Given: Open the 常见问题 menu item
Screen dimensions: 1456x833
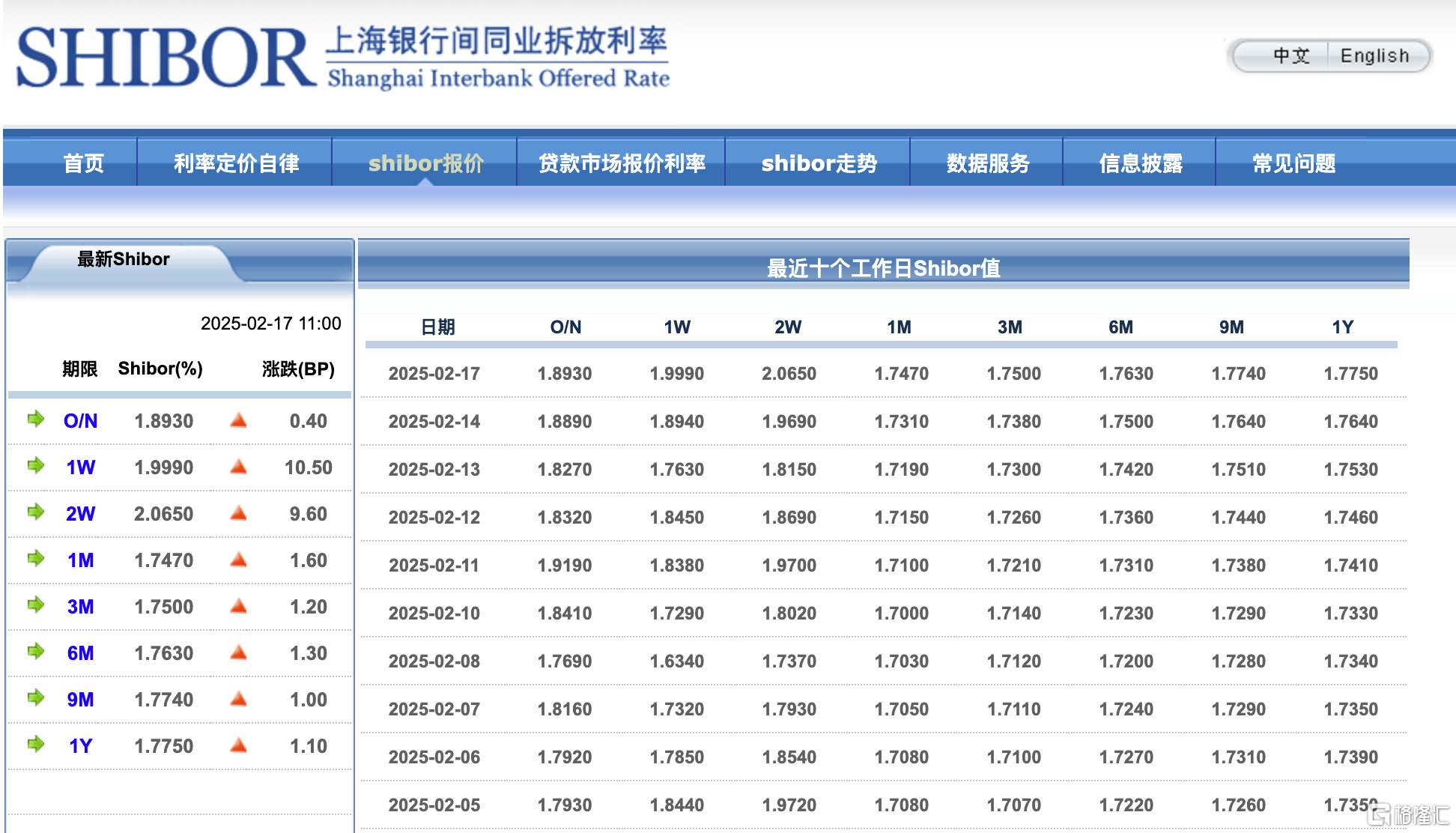Looking at the screenshot, I should coord(1294,163).
